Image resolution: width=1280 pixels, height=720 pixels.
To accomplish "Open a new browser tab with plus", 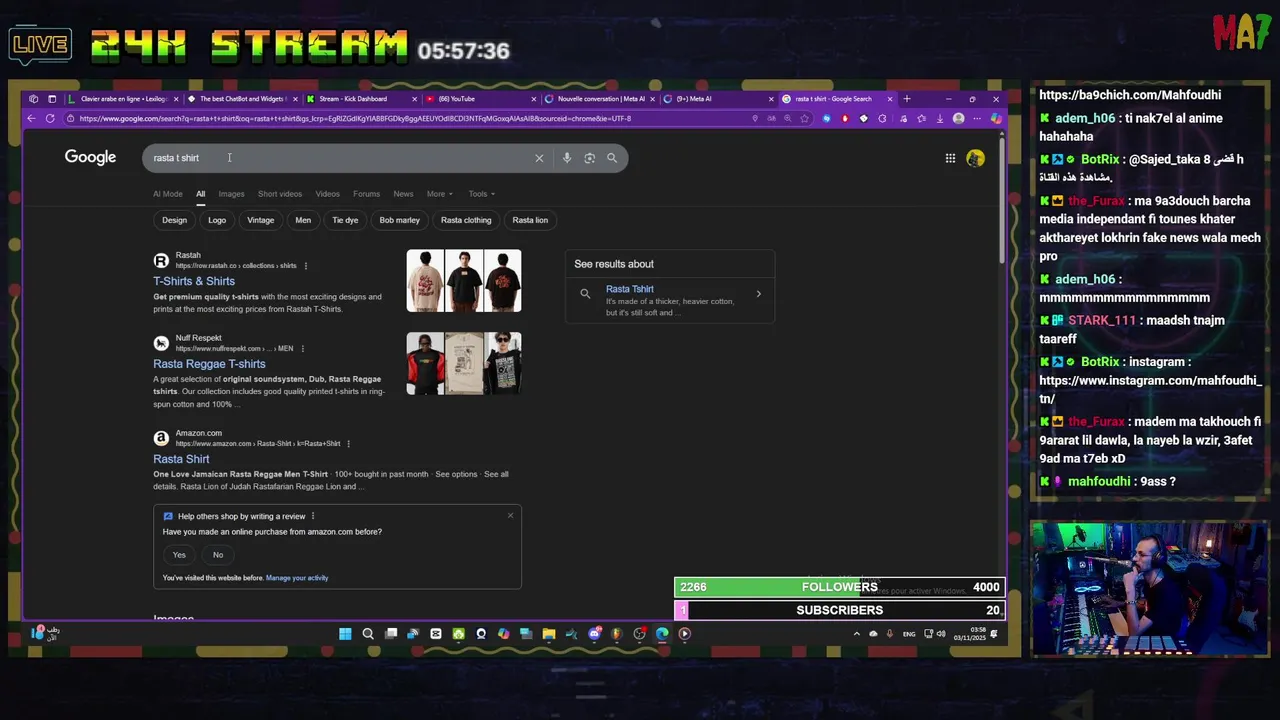I will 907,99.
